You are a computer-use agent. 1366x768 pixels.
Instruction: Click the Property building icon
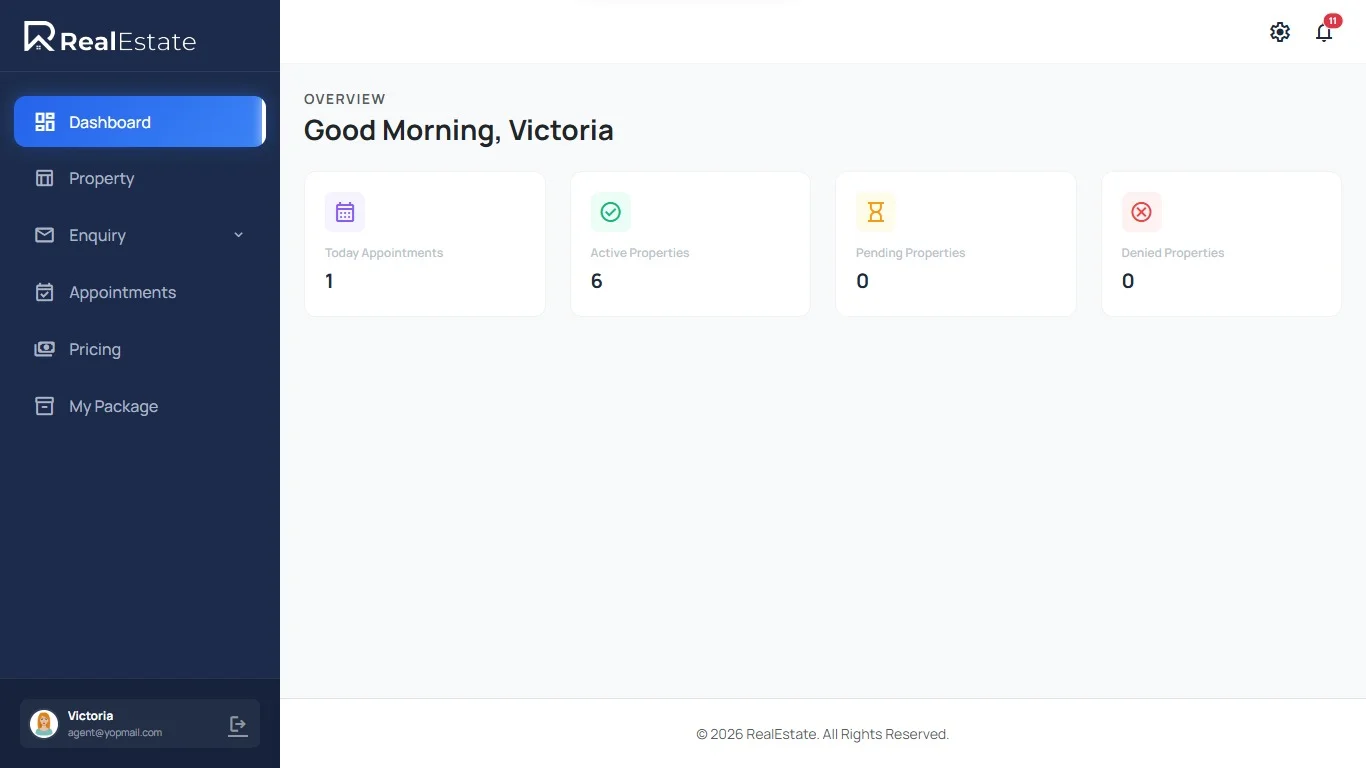coord(44,178)
